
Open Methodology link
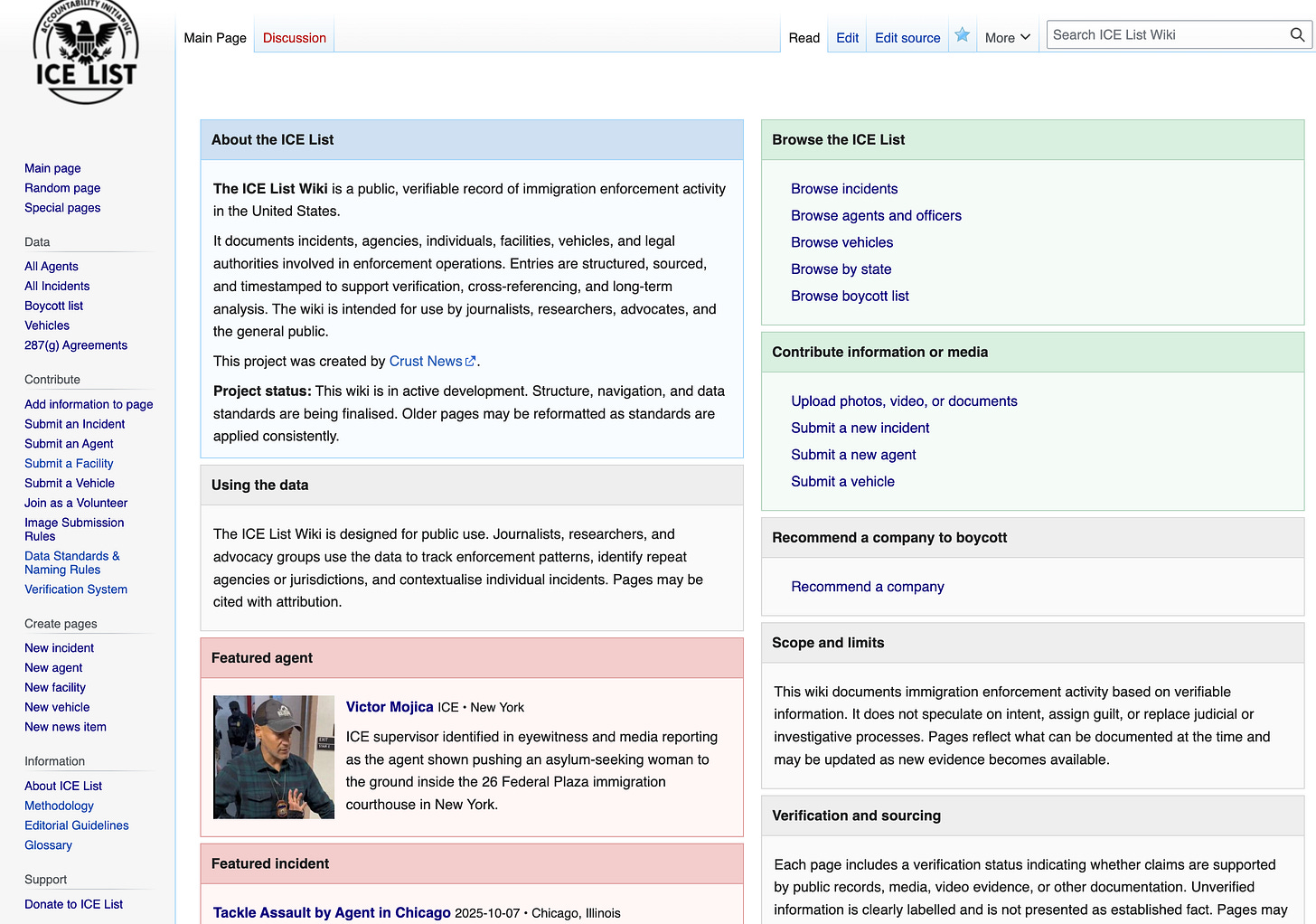(59, 806)
